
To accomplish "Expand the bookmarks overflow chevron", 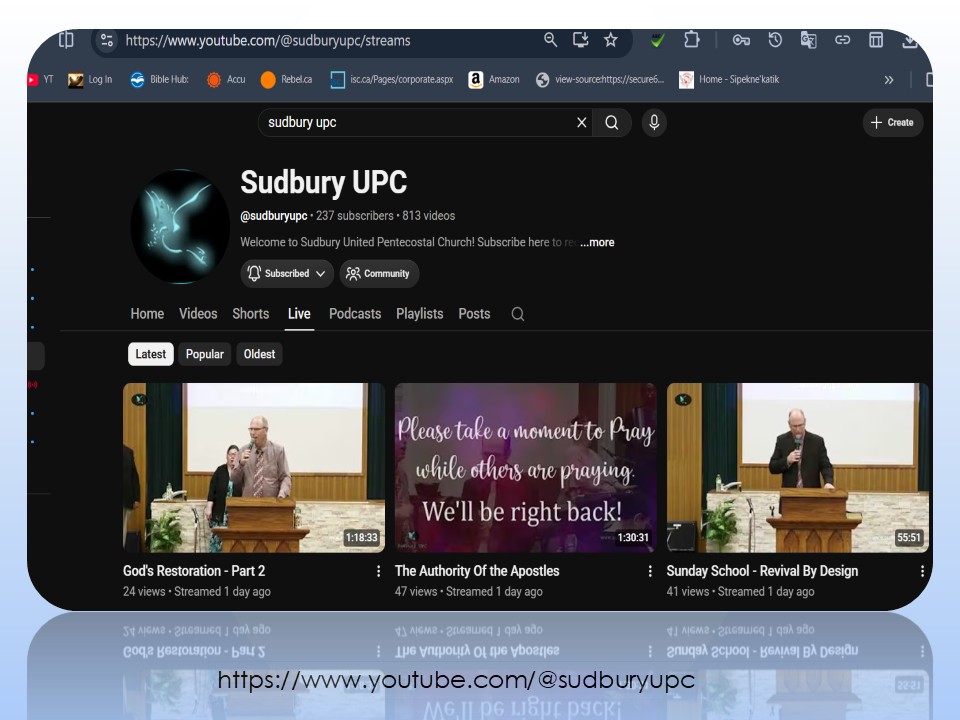I will [x=889, y=80].
